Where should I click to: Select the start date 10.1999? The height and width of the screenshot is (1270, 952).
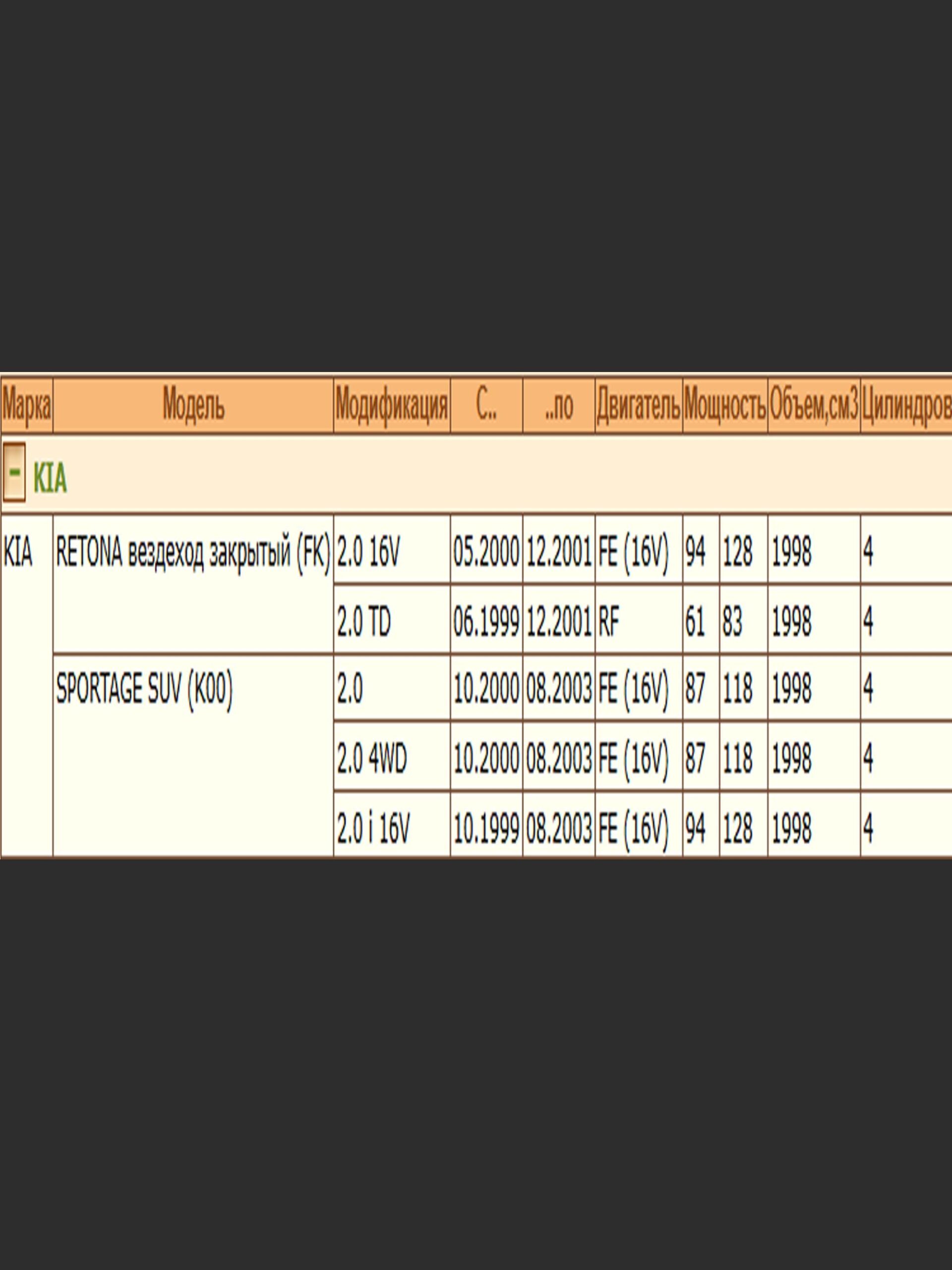pyautogui.click(x=486, y=825)
